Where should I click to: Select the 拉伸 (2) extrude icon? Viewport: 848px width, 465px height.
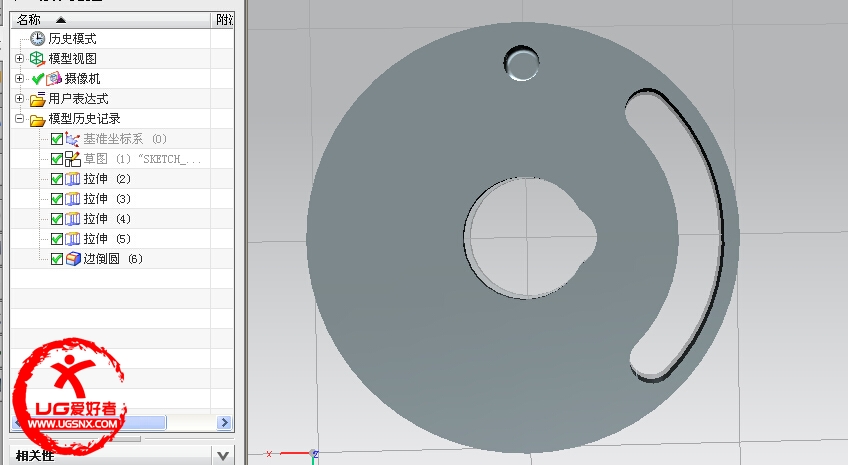pos(72,179)
